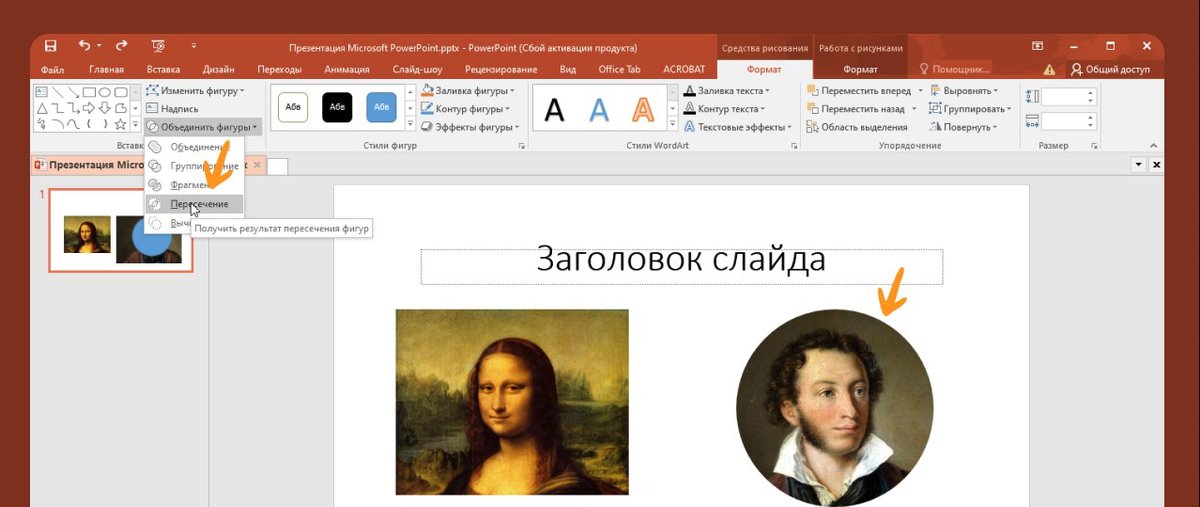
Task: Open Текстовые эффекты dropdown
Action: (739, 127)
